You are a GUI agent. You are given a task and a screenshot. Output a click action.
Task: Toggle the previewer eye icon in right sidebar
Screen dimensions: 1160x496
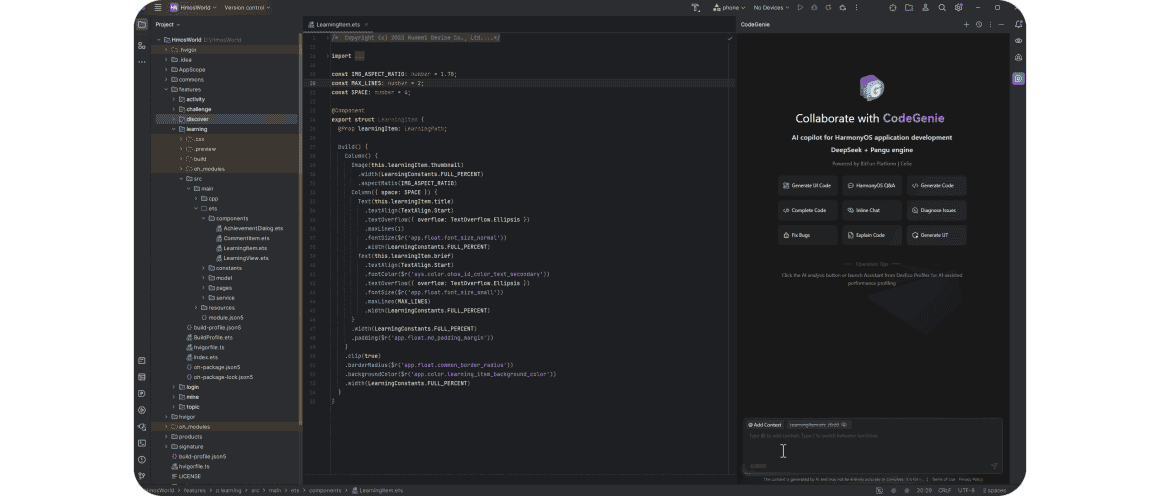(x=1018, y=41)
